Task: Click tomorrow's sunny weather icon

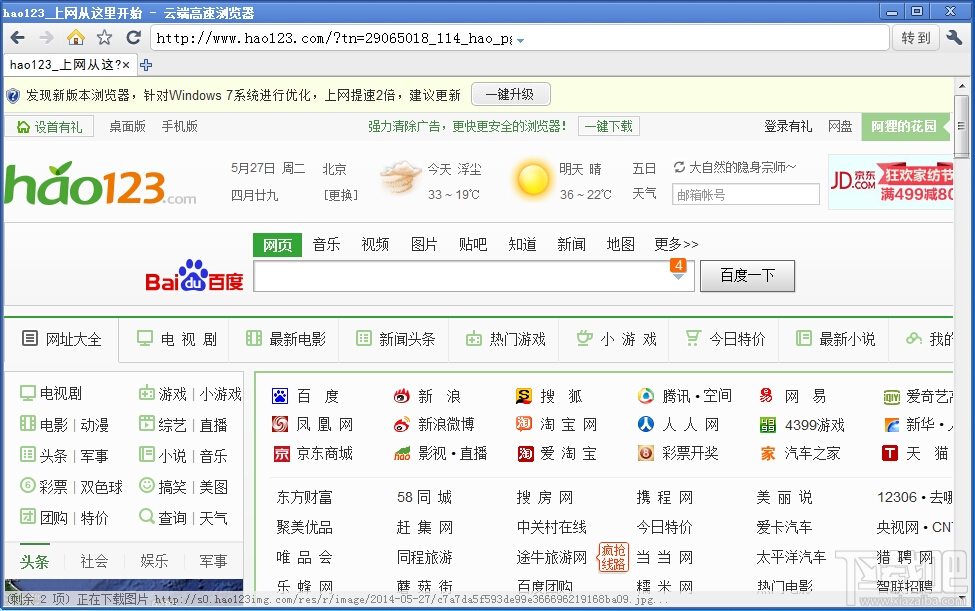Action: (x=533, y=179)
